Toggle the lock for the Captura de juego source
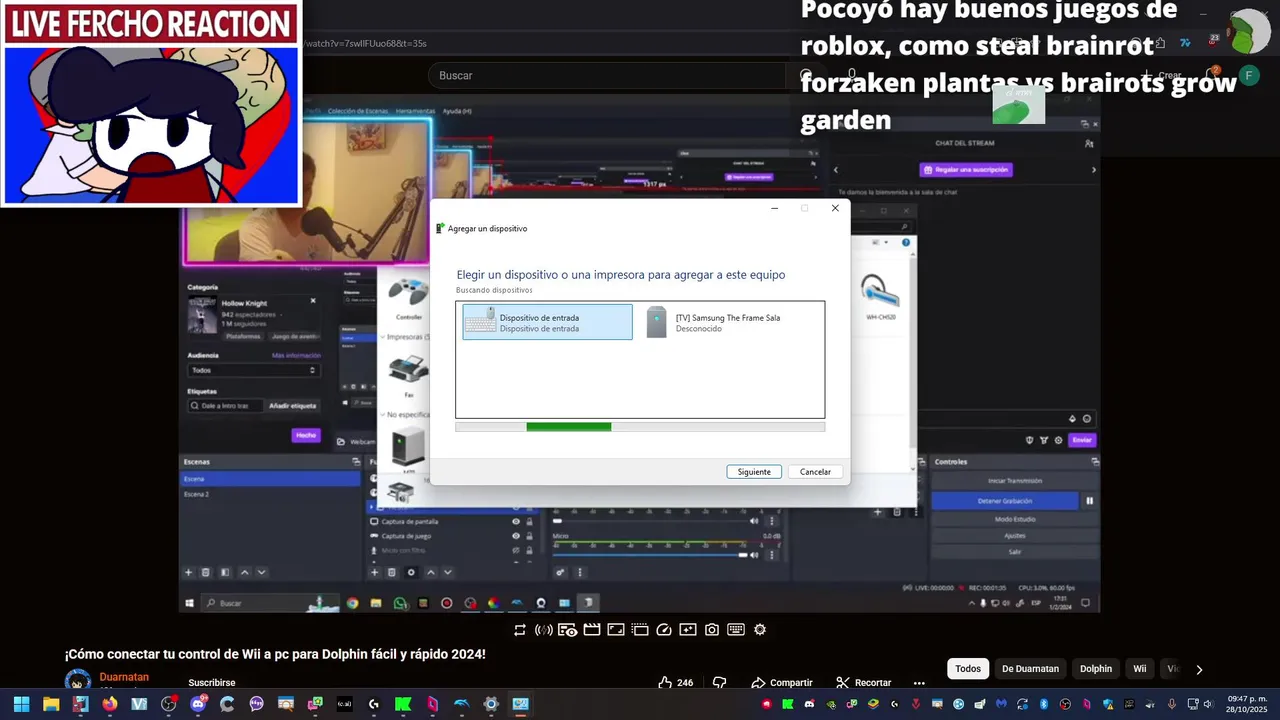Viewport: 1280px width, 720px height. [531, 536]
